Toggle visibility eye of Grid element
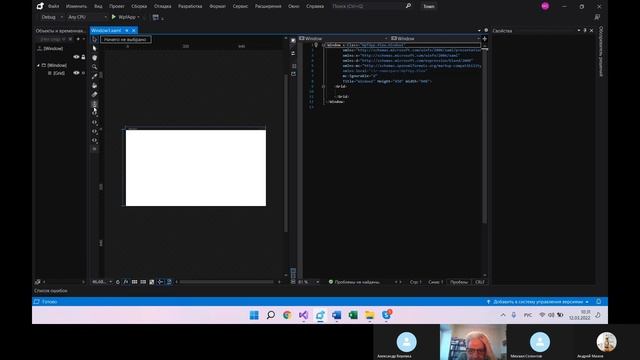The image size is (640, 360). point(76,73)
